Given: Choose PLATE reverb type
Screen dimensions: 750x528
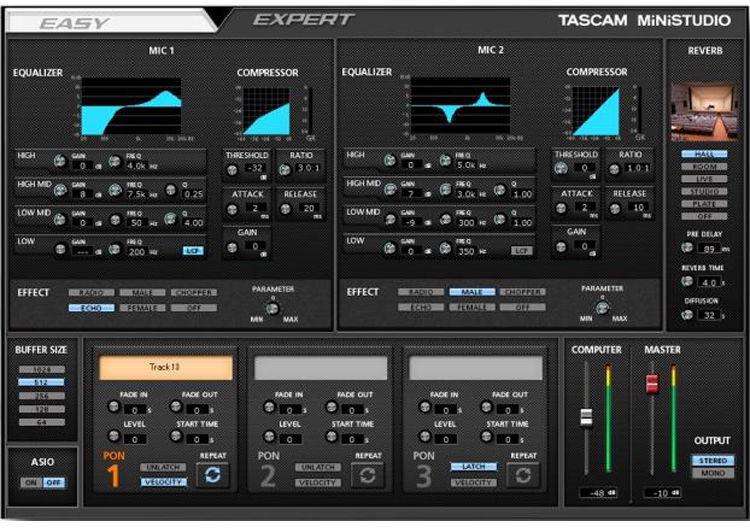Looking at the screenshot, I should (704, 204).
